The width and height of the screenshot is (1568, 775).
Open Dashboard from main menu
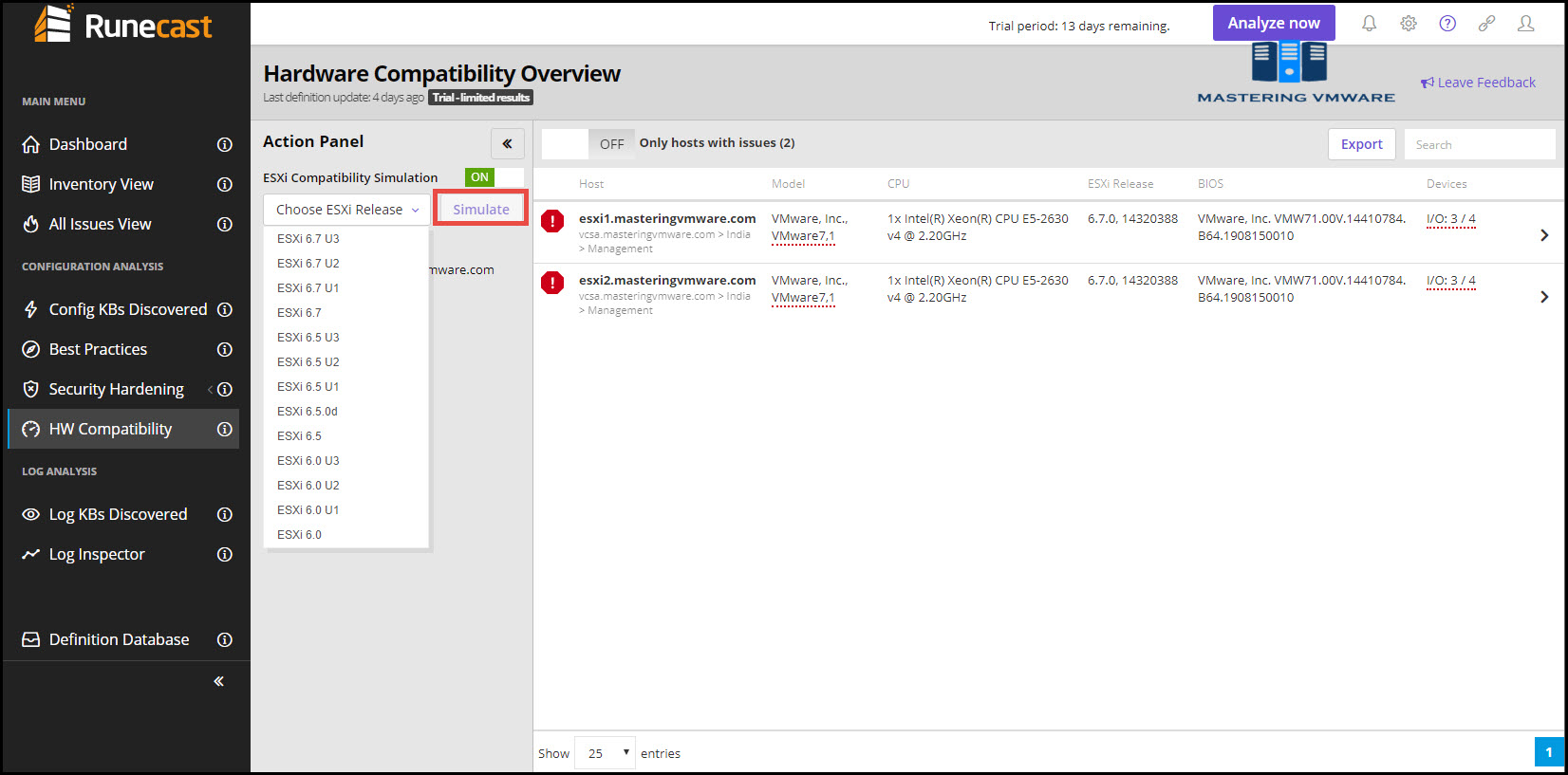pyautogui.click(x=87, y=144)
